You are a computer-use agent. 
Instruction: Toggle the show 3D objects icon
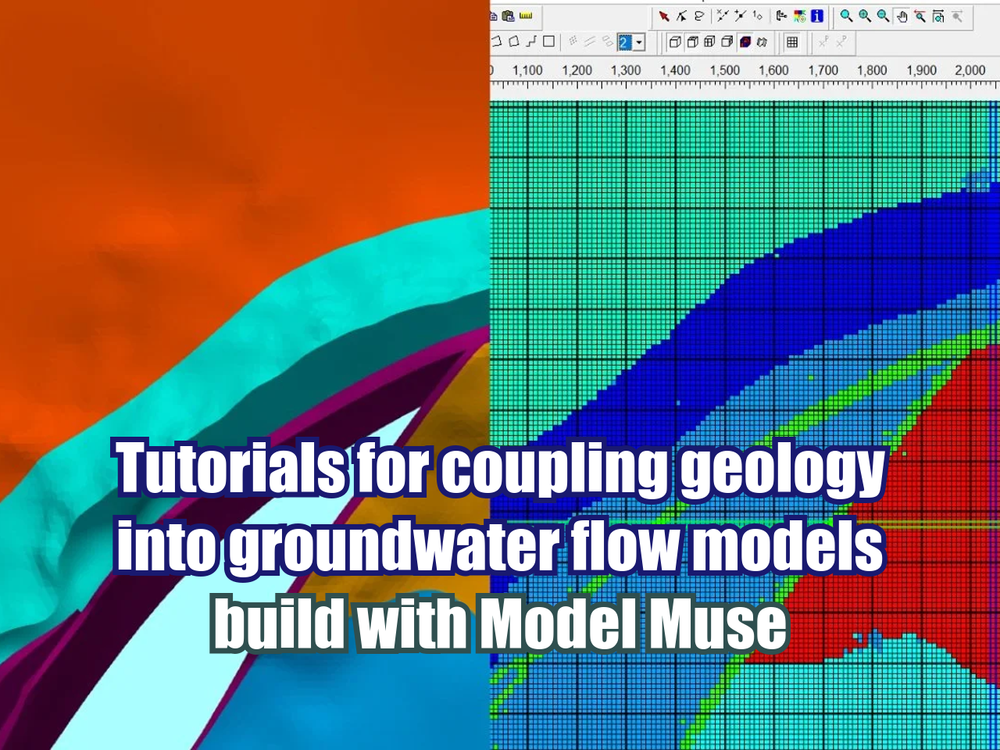pos(761,43)
